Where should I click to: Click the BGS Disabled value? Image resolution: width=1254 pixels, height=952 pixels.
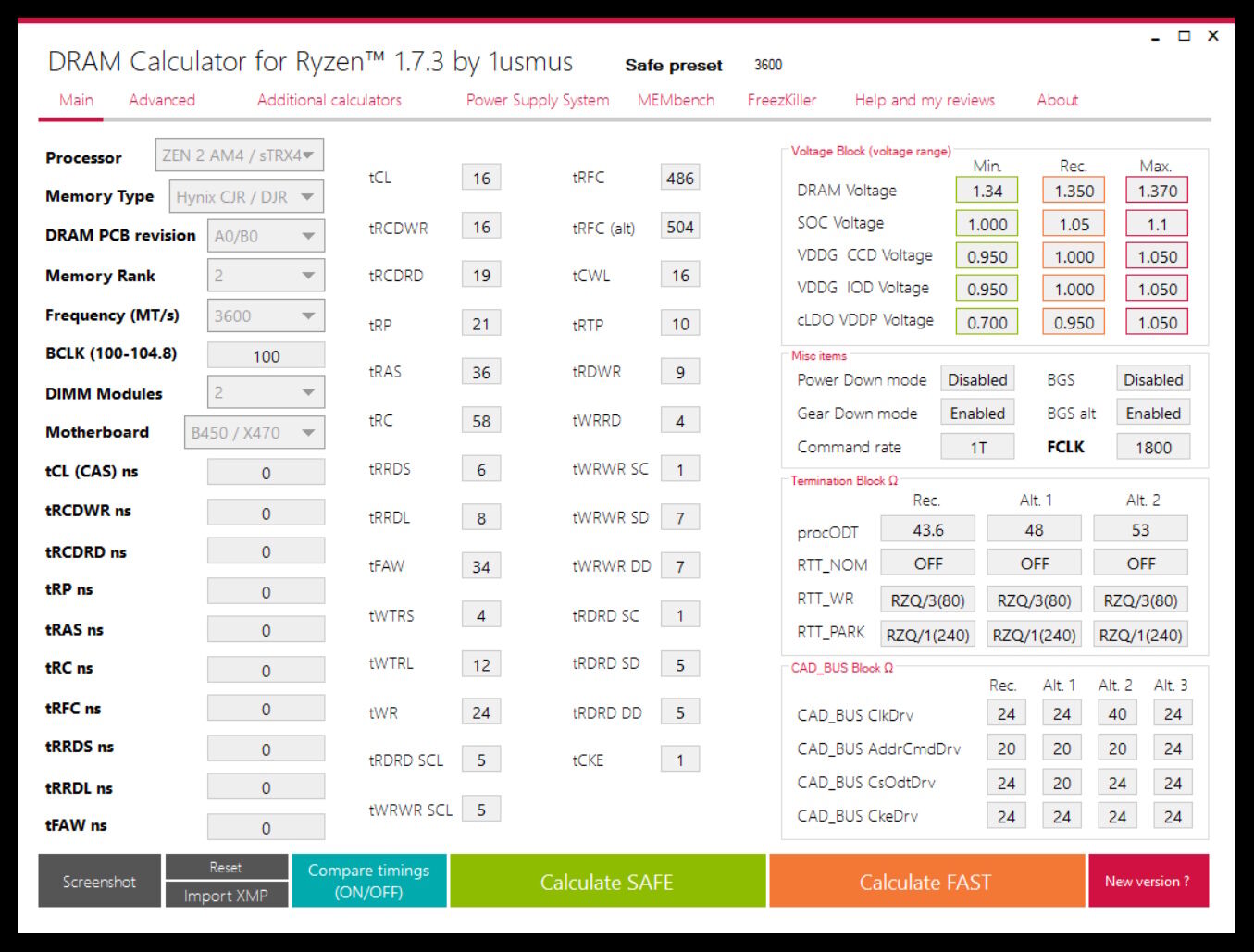(1153, 379)
